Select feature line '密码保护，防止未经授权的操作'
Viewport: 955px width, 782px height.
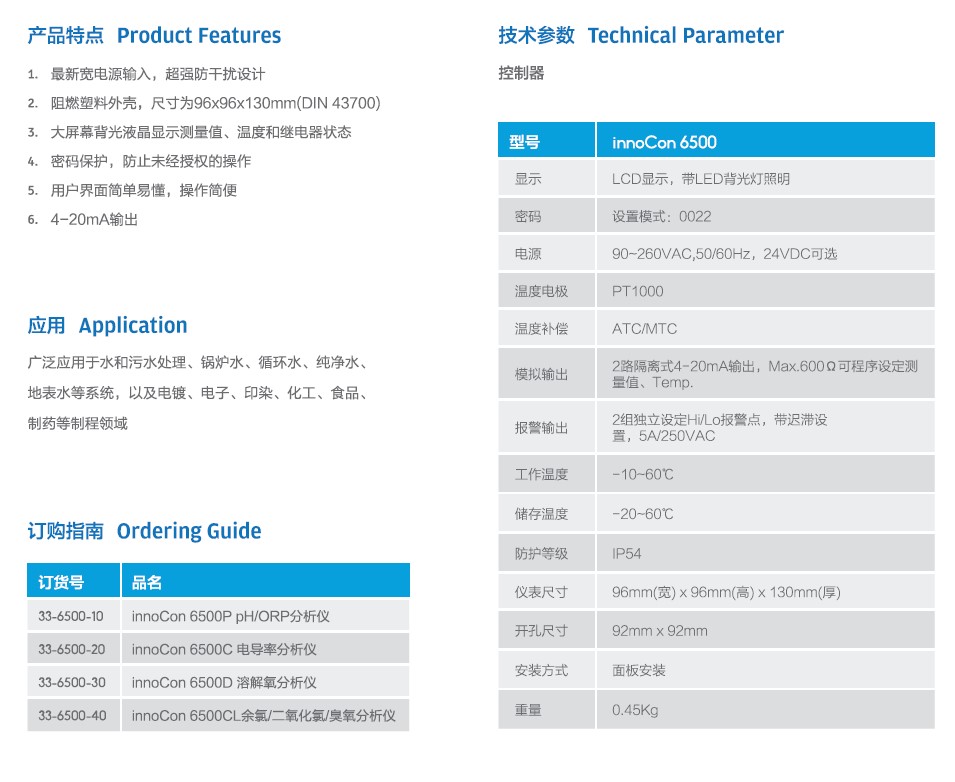(x=150, y=161)
